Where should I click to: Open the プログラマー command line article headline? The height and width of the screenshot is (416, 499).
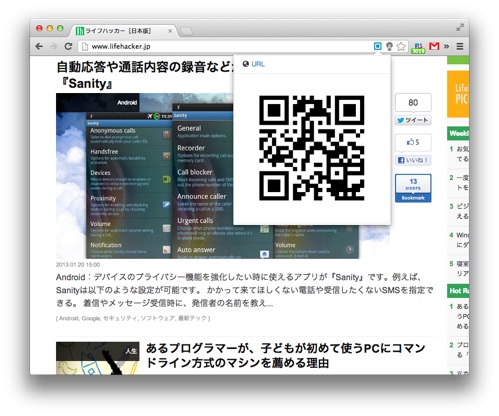[x=285, y=355]
